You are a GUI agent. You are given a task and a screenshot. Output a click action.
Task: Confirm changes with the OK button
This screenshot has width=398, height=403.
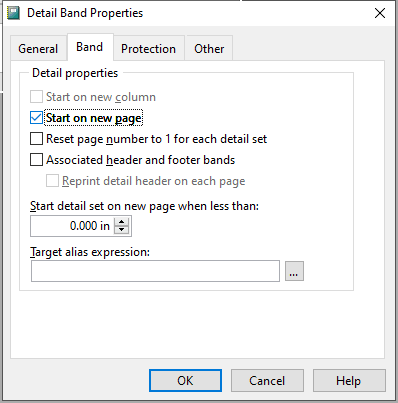click(x=185, y=380)
